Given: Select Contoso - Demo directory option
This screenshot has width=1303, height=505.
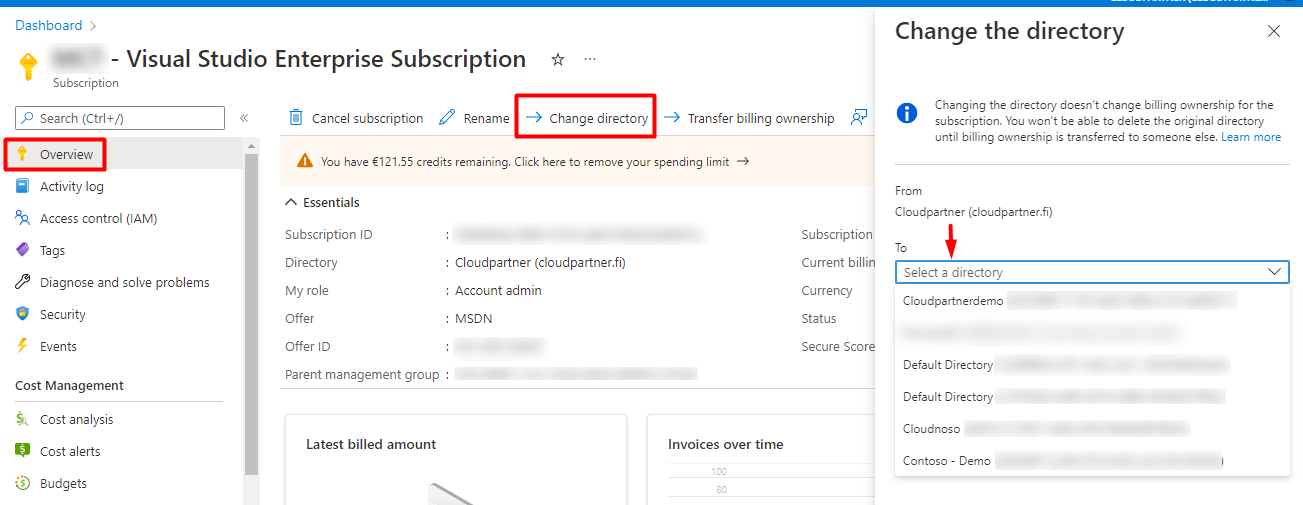Looking at the screenshot, I should (x=947, y=461).
